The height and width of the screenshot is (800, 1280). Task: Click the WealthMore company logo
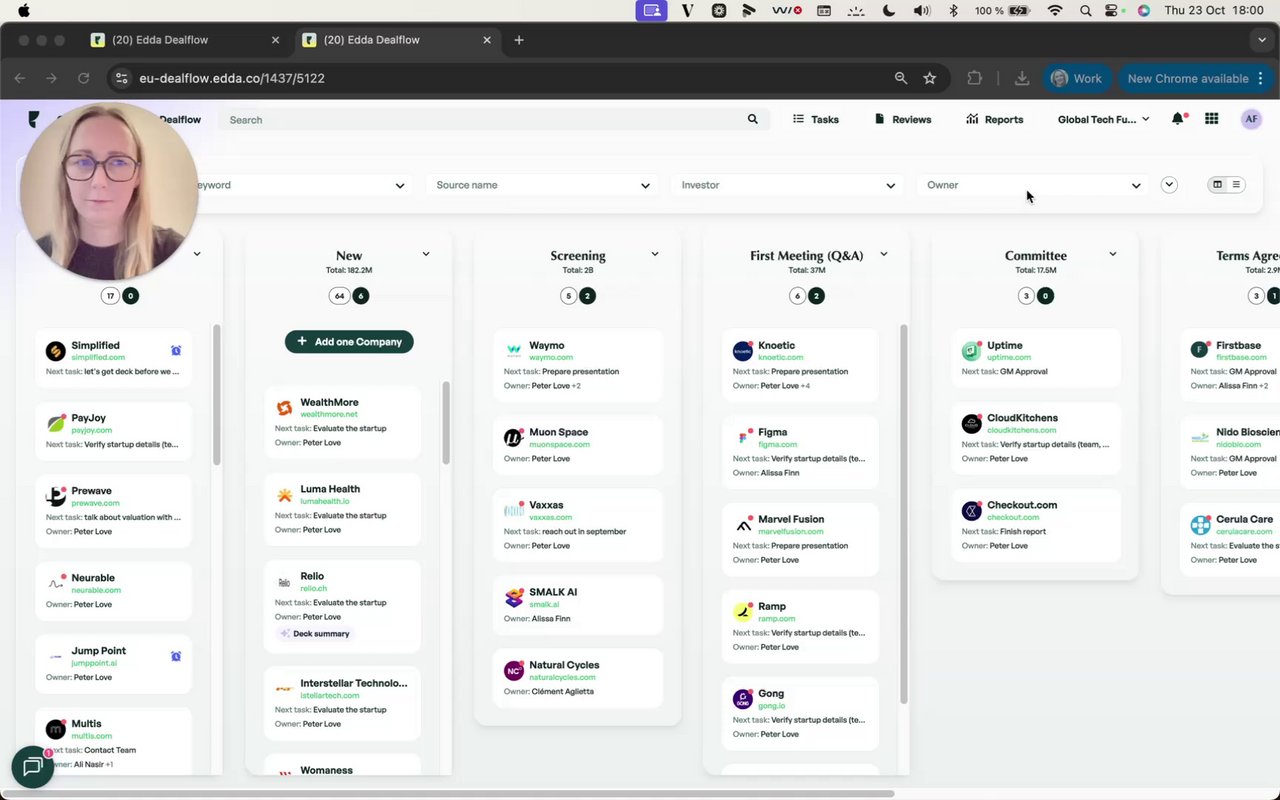tap(285, 408)
